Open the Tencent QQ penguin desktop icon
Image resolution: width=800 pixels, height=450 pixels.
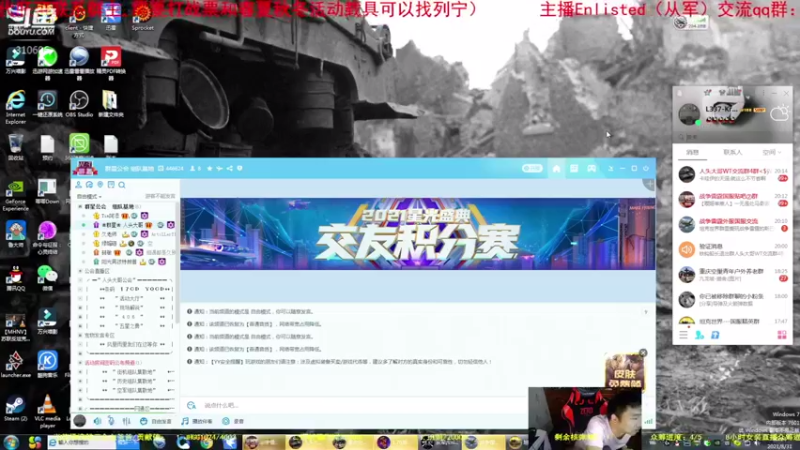[x=15, y=279]
